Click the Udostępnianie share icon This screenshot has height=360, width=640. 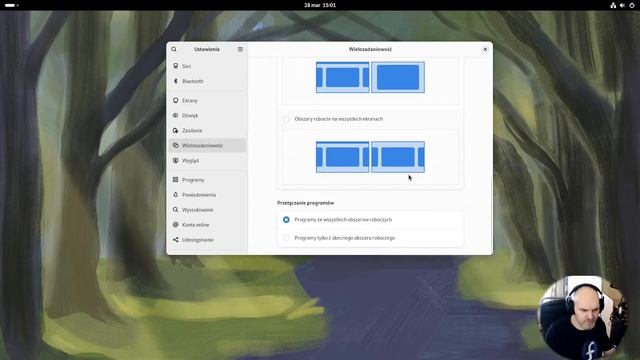176,240
